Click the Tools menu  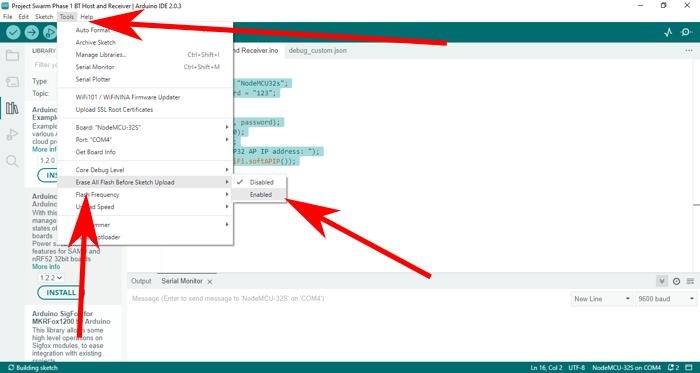click(x=67, y=17)
